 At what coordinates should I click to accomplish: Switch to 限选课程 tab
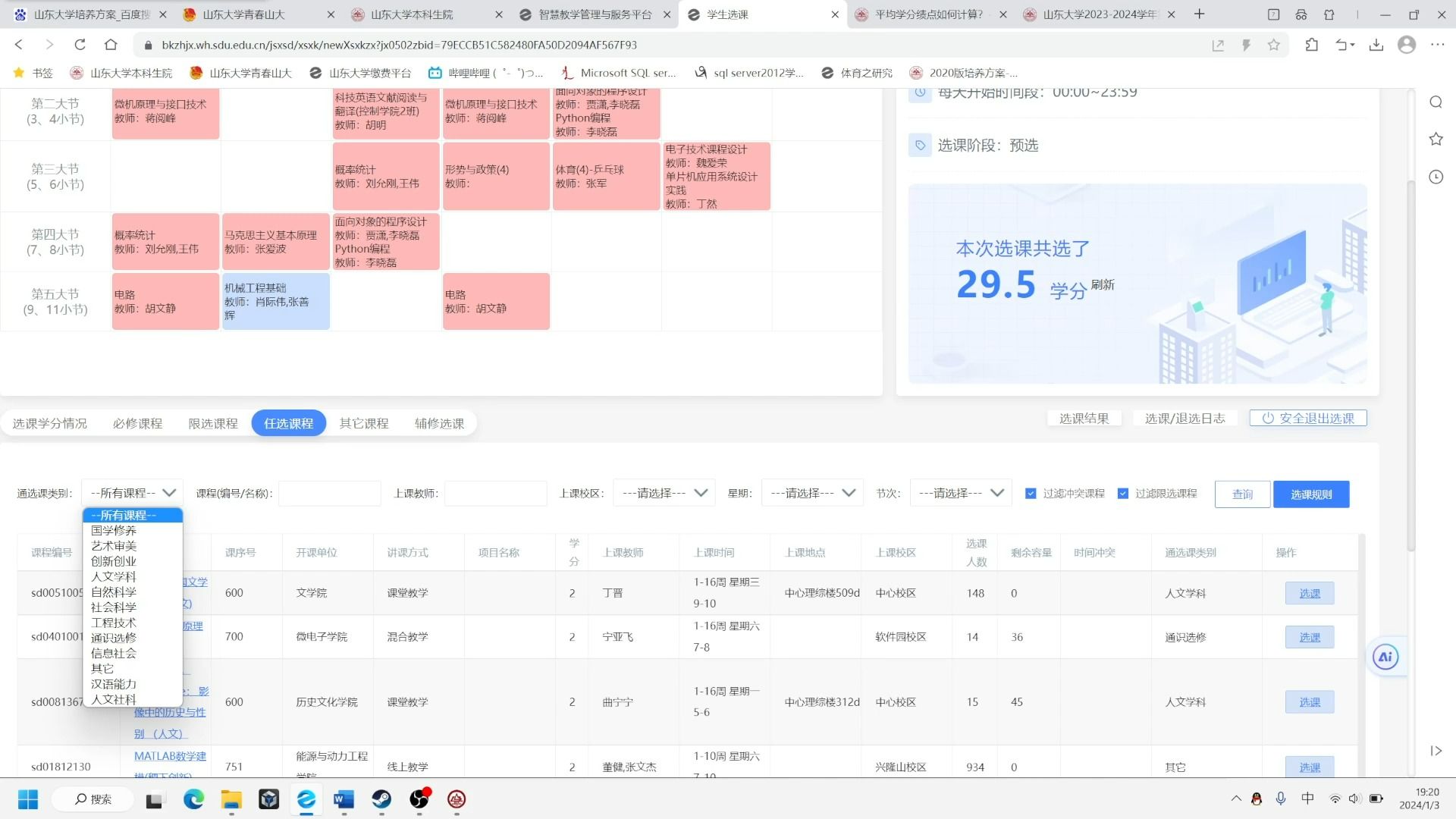[x=213, y=423]
